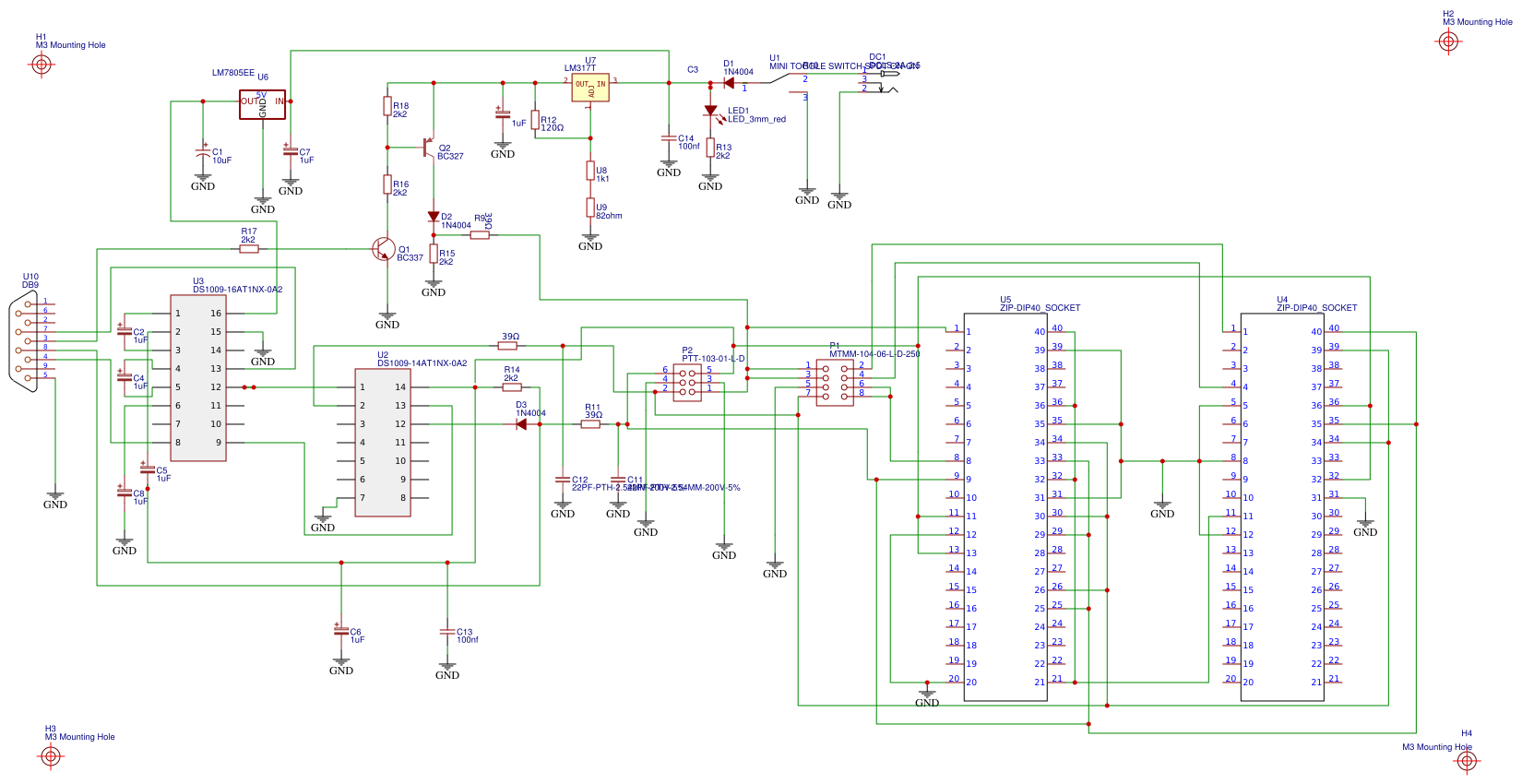Select resistor R11 symbol

tap(590, 424)
